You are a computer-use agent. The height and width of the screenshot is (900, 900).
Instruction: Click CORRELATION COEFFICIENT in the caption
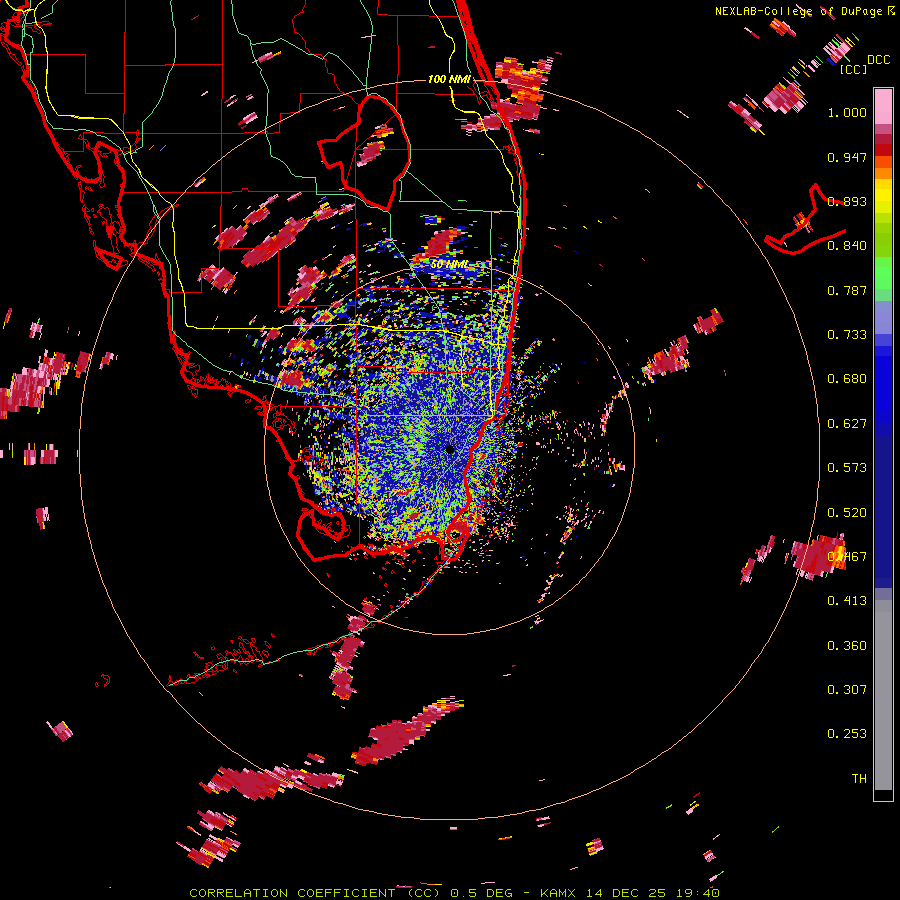pyautogui.click(x=292, y=893)
